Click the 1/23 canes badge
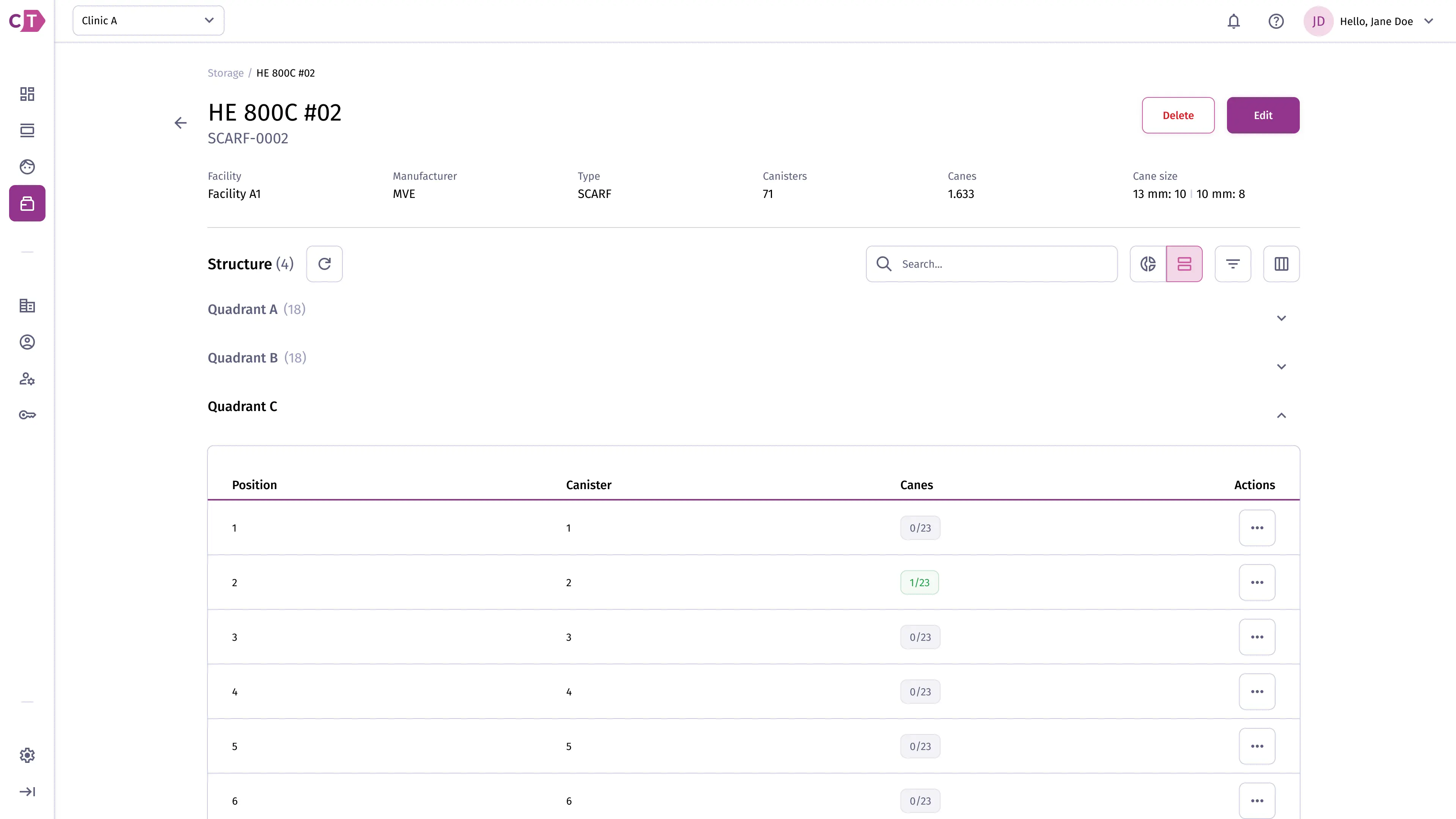The width and height of the screenshot is (1456, 819). [x=919, y=583]
